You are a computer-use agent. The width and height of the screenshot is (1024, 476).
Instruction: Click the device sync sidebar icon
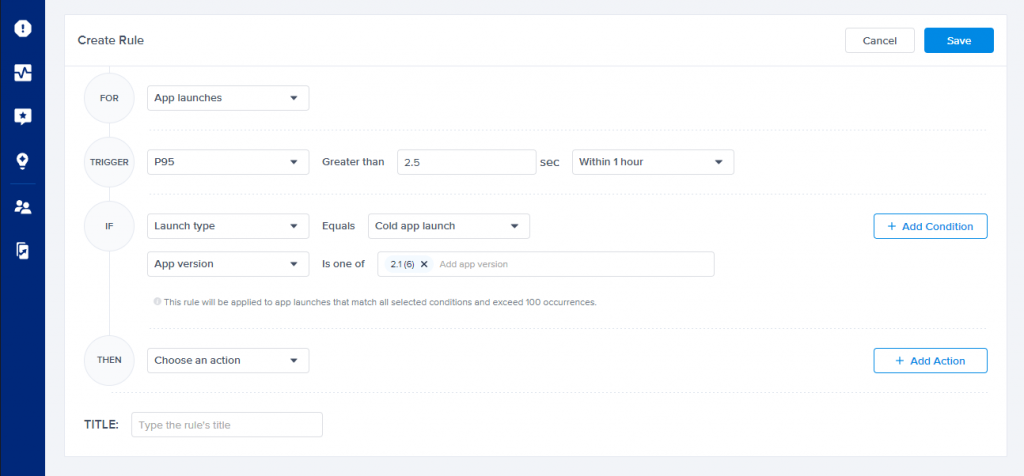pyautogui.click(x=22, y=251)
